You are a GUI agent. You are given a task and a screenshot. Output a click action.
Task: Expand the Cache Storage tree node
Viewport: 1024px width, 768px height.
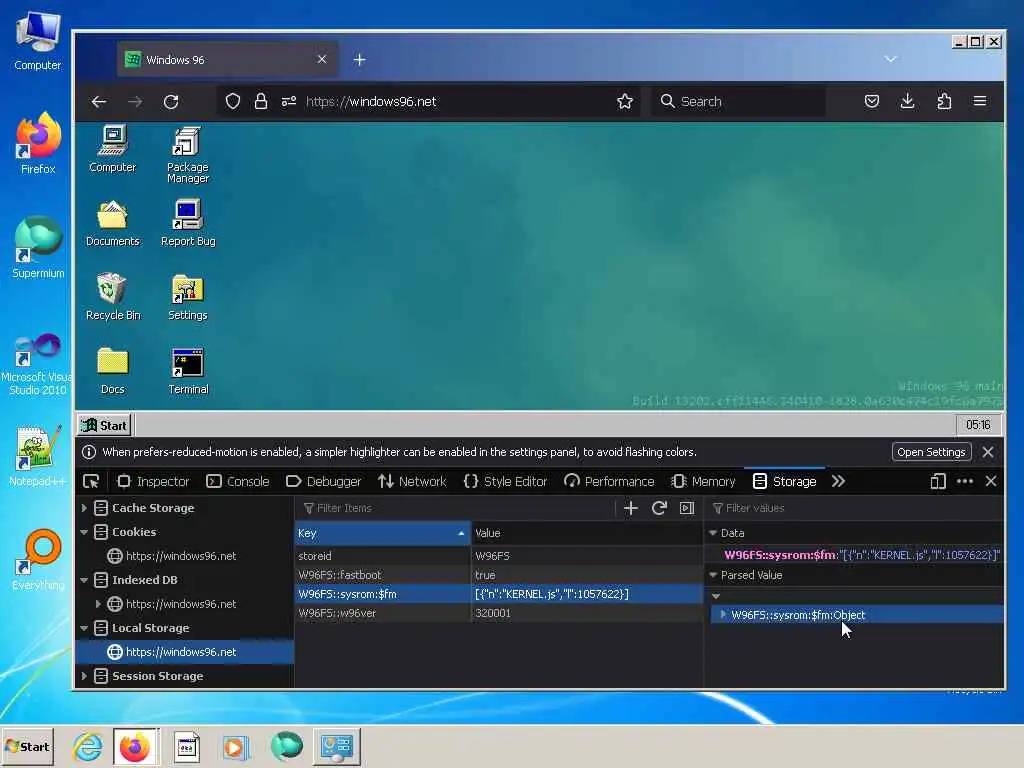[84, 508]
